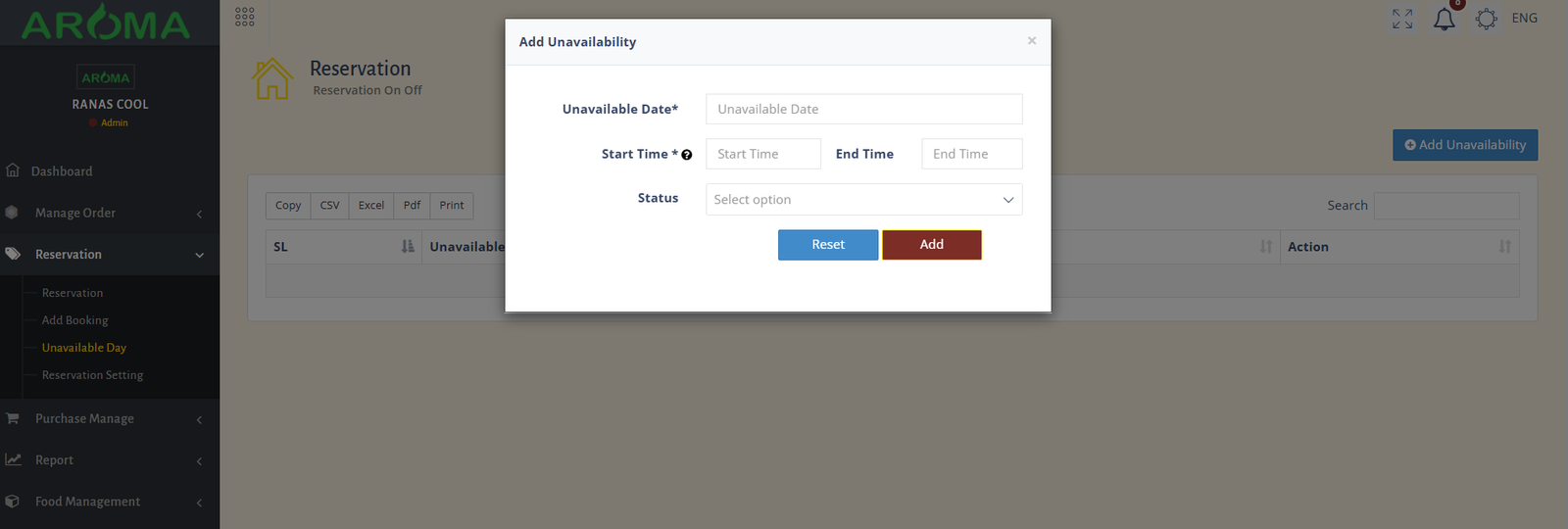Close the Add Unavailability dialog
This screenshot has height=529, width=1568.
point(1031,41)
